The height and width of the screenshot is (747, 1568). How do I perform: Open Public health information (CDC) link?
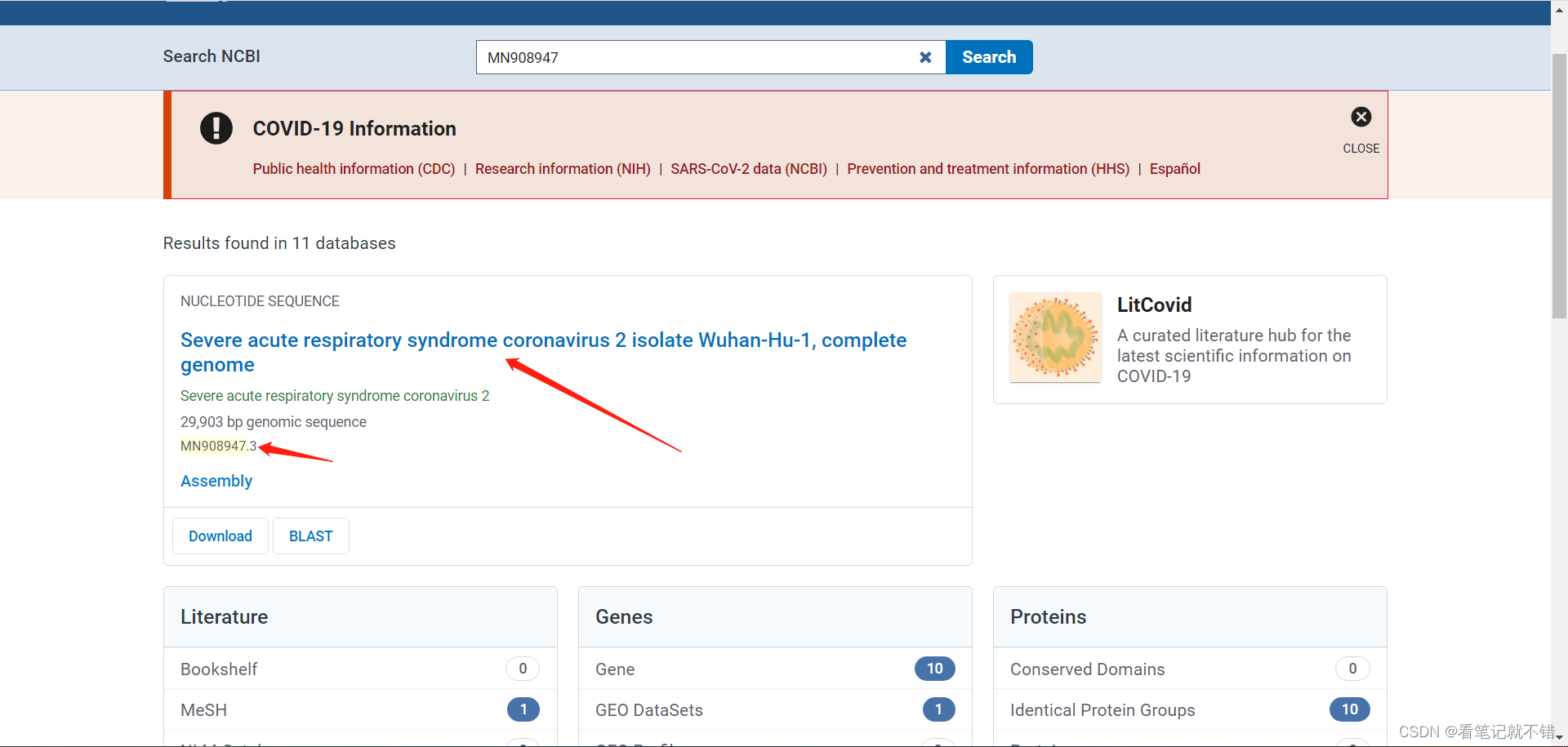tap(354, 169)
